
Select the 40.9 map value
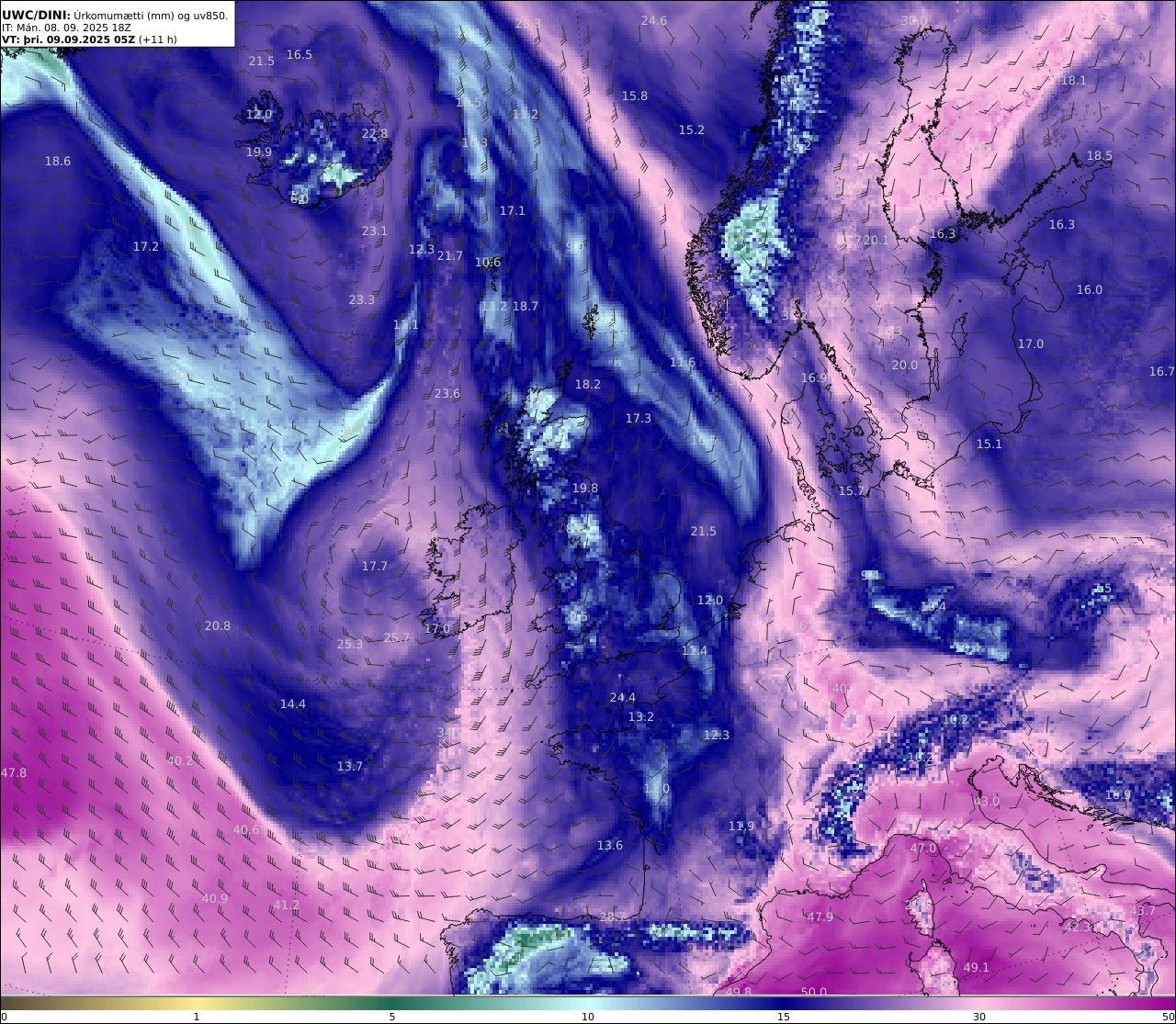[215, 898]
